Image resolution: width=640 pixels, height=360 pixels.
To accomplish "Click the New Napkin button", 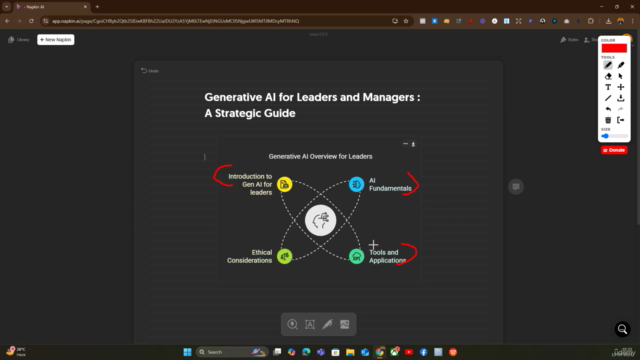I will 56,40.
